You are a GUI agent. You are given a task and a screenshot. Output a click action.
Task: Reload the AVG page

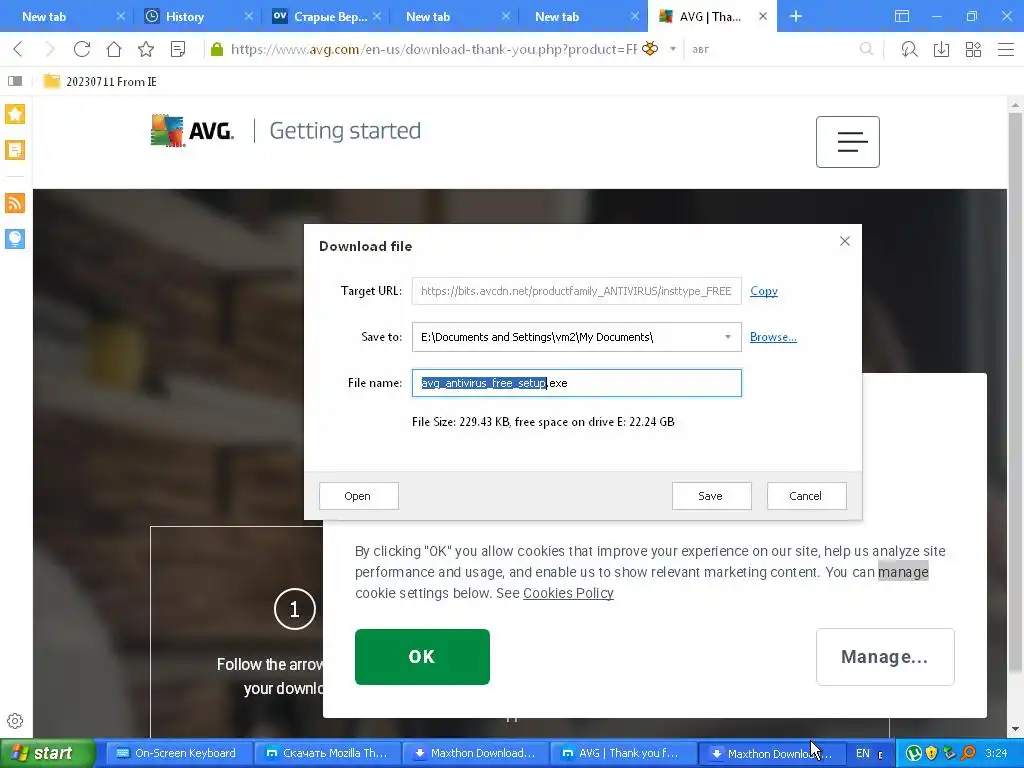tap(82, 49)
